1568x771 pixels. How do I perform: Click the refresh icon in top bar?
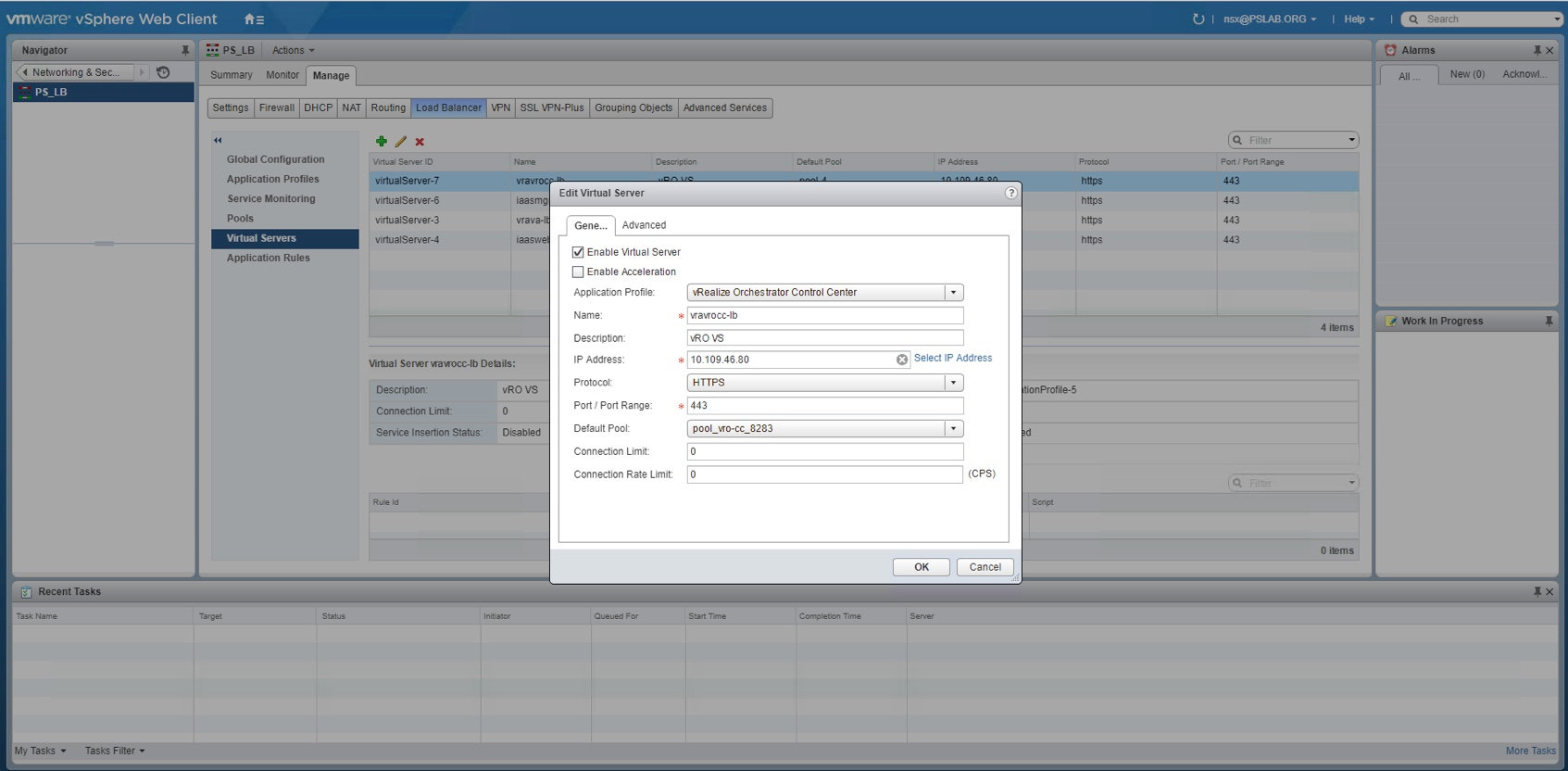[x=1198, y=19]
